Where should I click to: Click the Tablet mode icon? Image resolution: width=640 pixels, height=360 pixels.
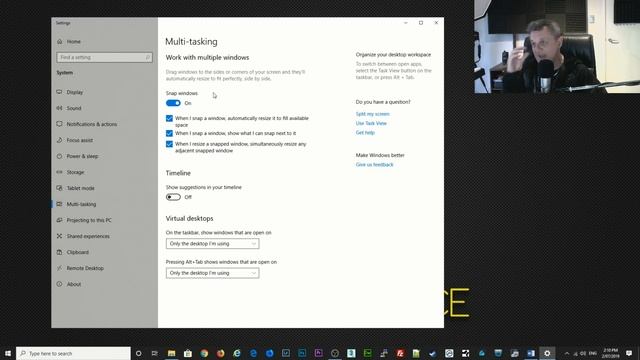(x=60, y=188)
